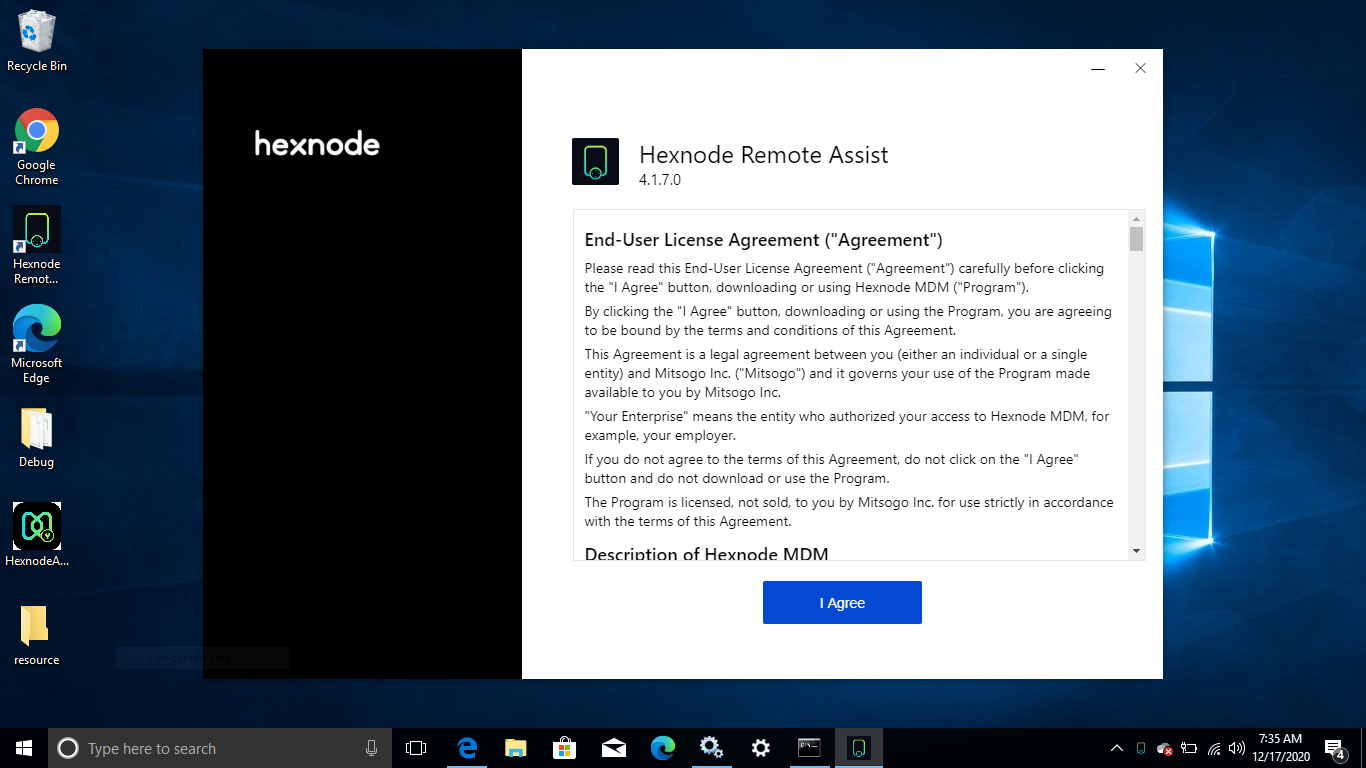Click the "Hexnode Remote Assist" title text
The width and height of the screenshot is (1366, 768).
[x=764, y=154]
